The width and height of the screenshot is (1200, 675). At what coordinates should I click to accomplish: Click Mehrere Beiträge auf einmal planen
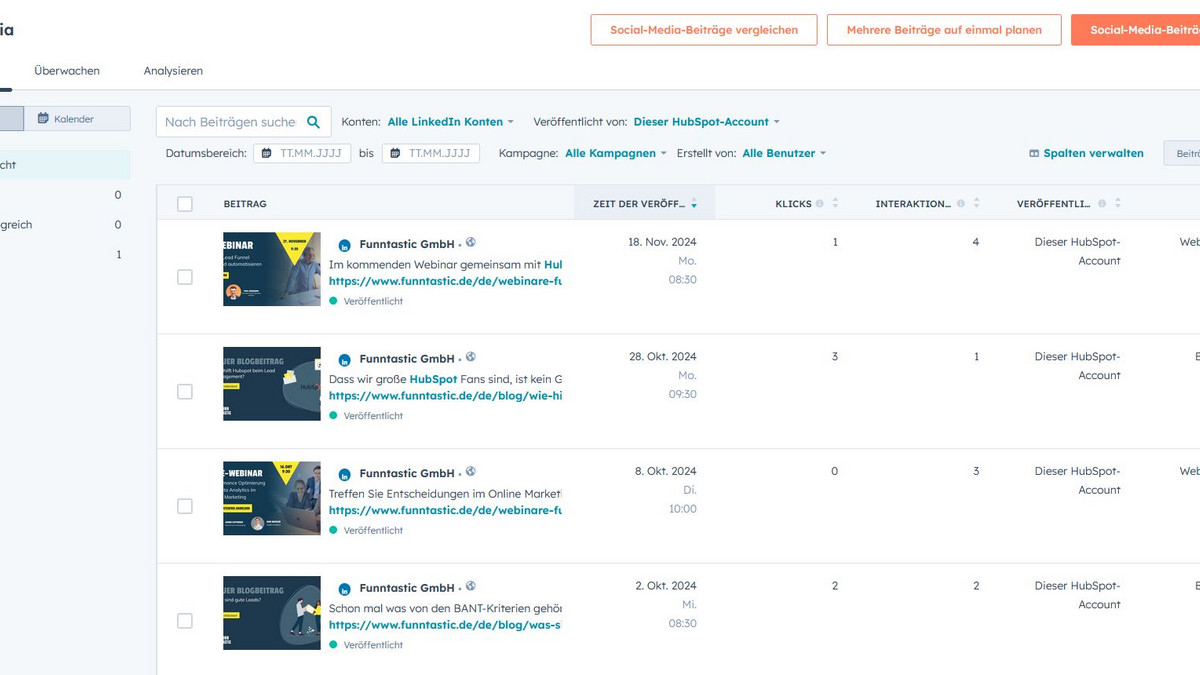(x=944, y=30)
